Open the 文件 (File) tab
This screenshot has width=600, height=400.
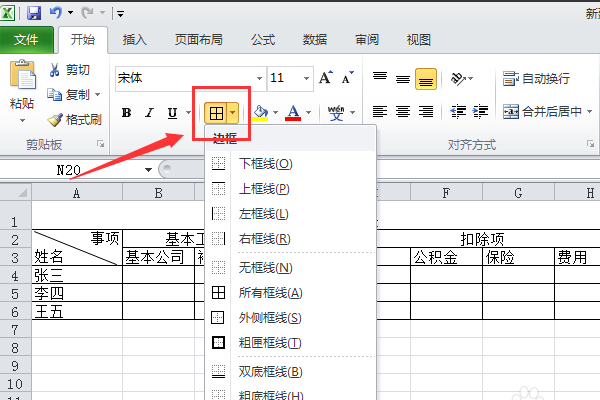point(26,39)
